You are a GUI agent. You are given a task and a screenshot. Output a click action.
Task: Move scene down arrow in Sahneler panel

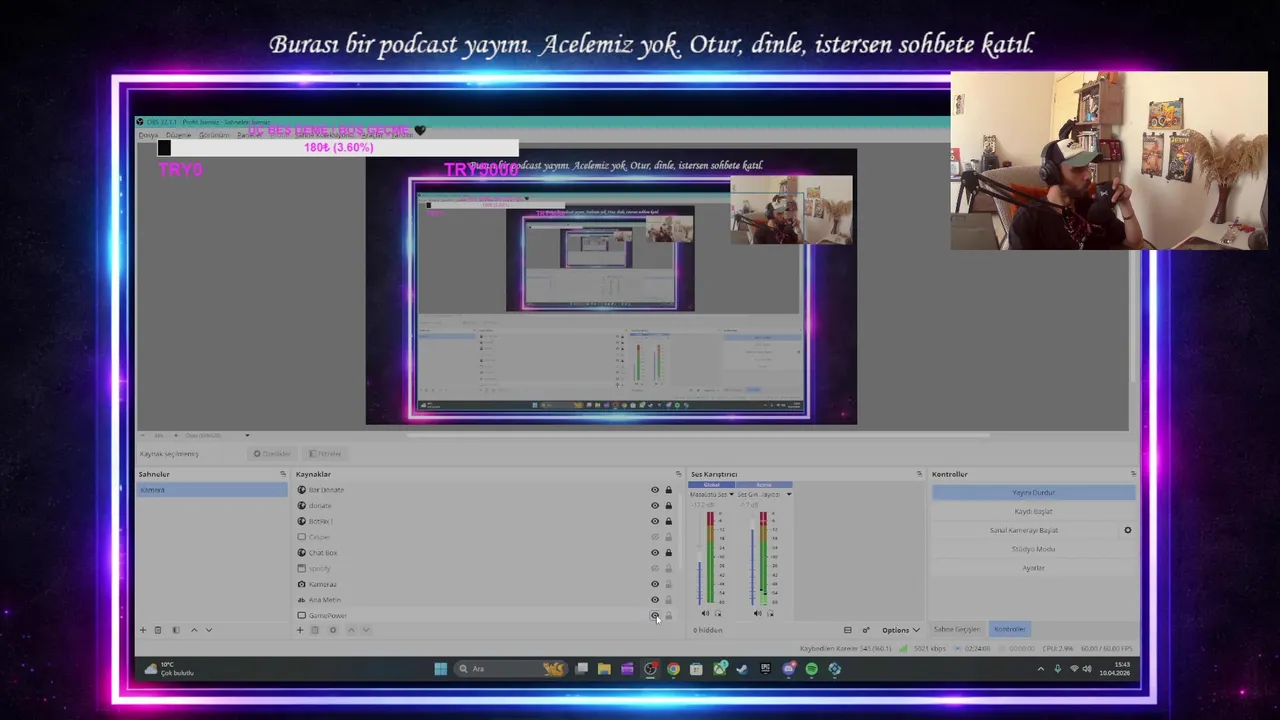tap(208, 630)
